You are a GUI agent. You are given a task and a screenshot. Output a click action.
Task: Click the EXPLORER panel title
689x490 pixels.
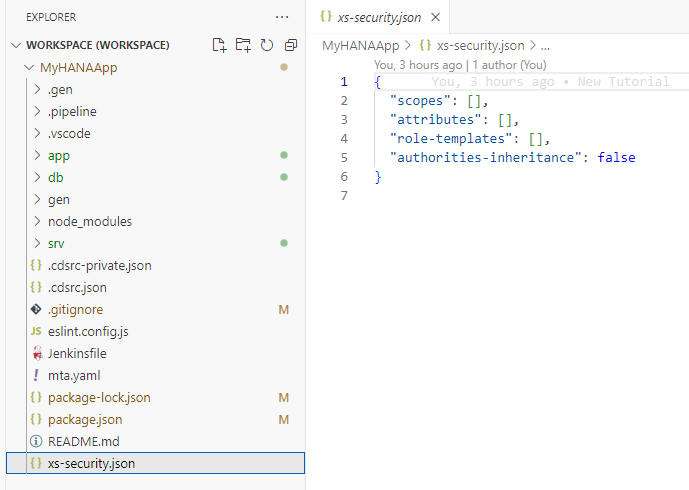(51, 17)
